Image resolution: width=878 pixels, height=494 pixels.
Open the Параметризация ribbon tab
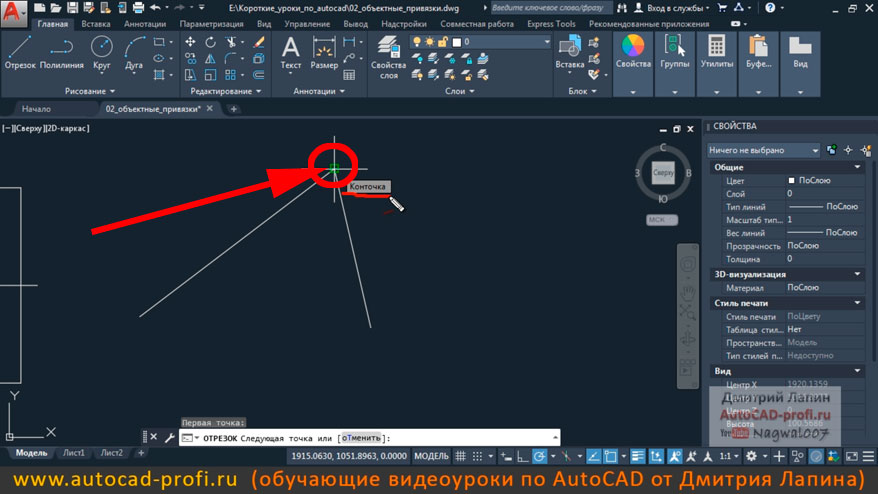[x=212, y=24]
